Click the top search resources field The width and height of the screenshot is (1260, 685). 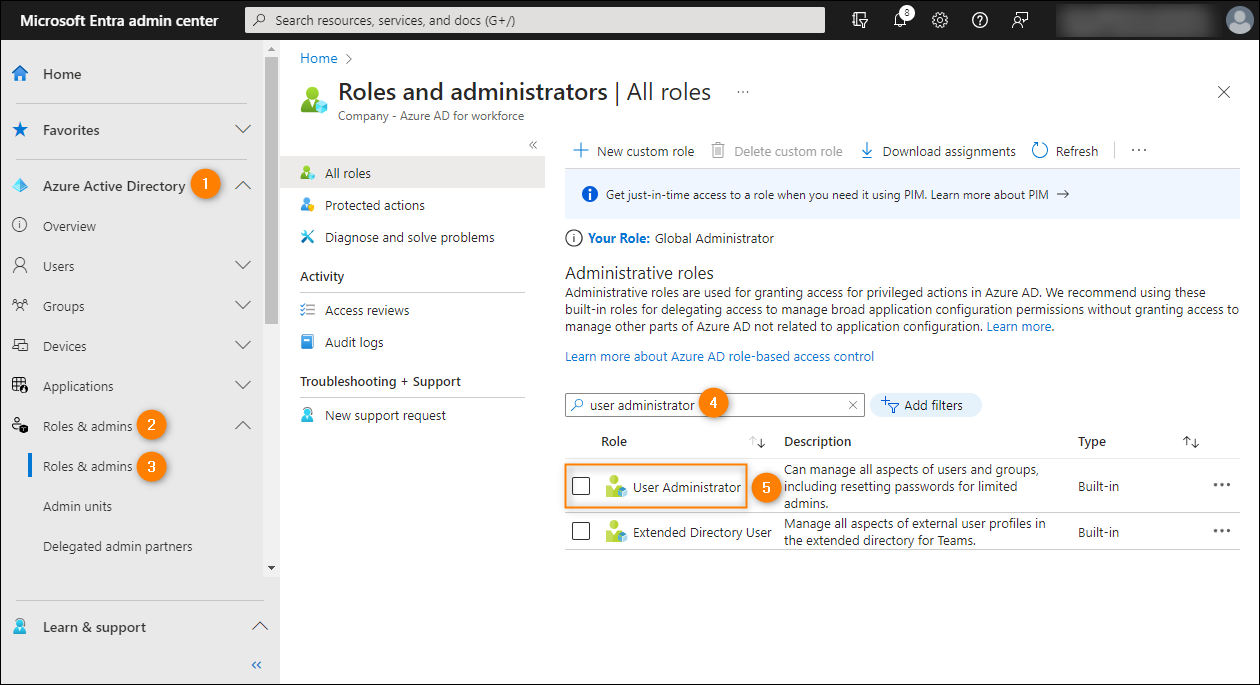(535, 20)
